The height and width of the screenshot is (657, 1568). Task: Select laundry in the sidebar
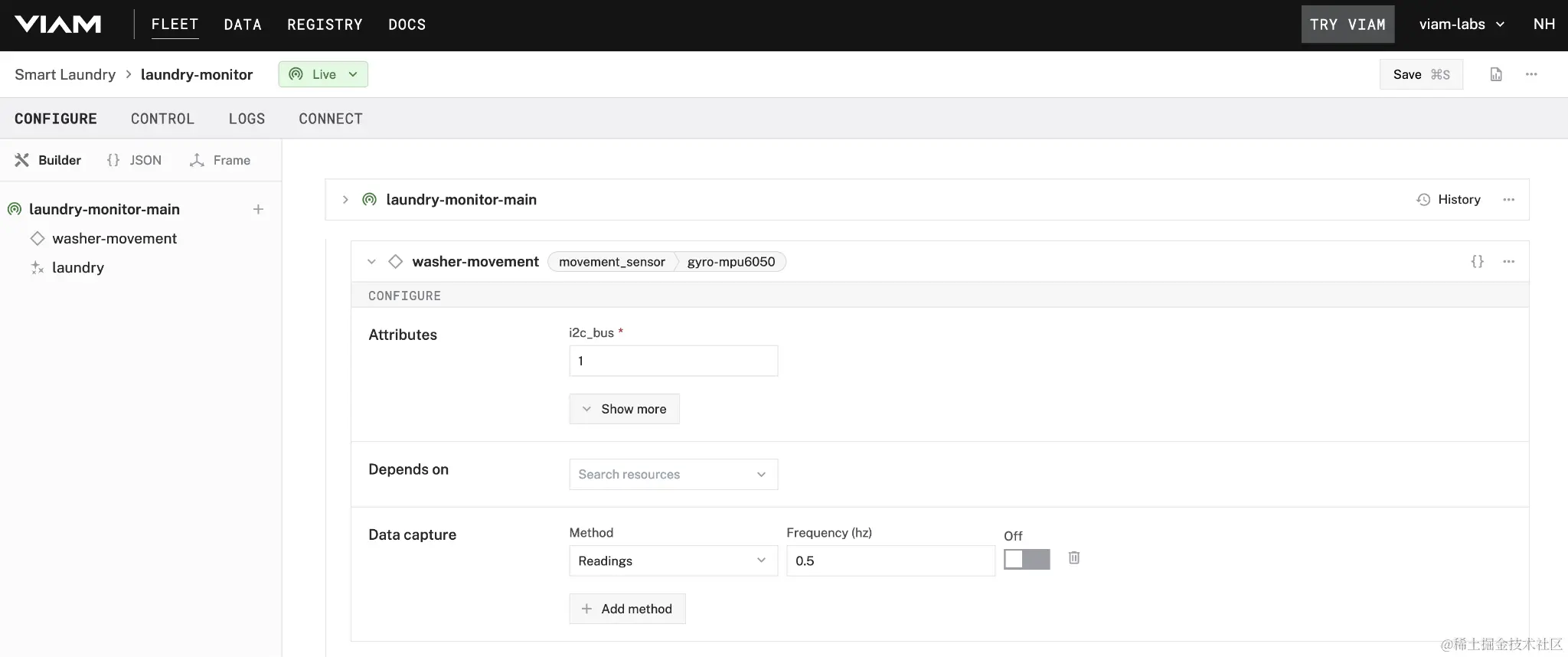[78, 267]
